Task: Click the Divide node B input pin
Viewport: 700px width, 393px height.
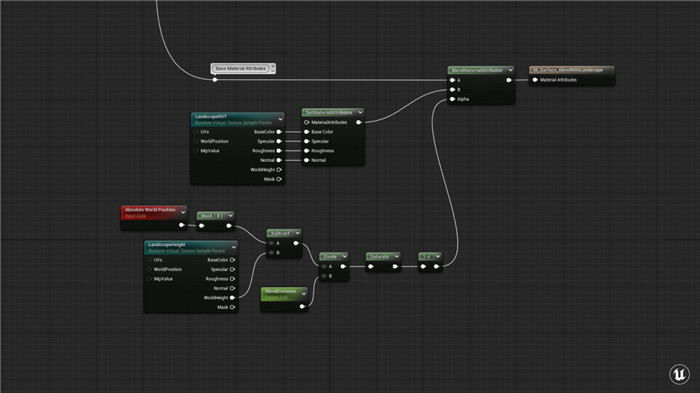Action: pyautogui.click(x=324, y=276)
